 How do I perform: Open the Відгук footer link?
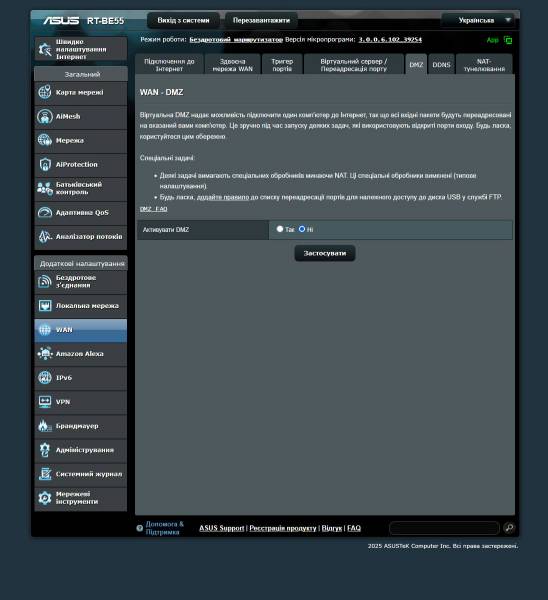332,528
